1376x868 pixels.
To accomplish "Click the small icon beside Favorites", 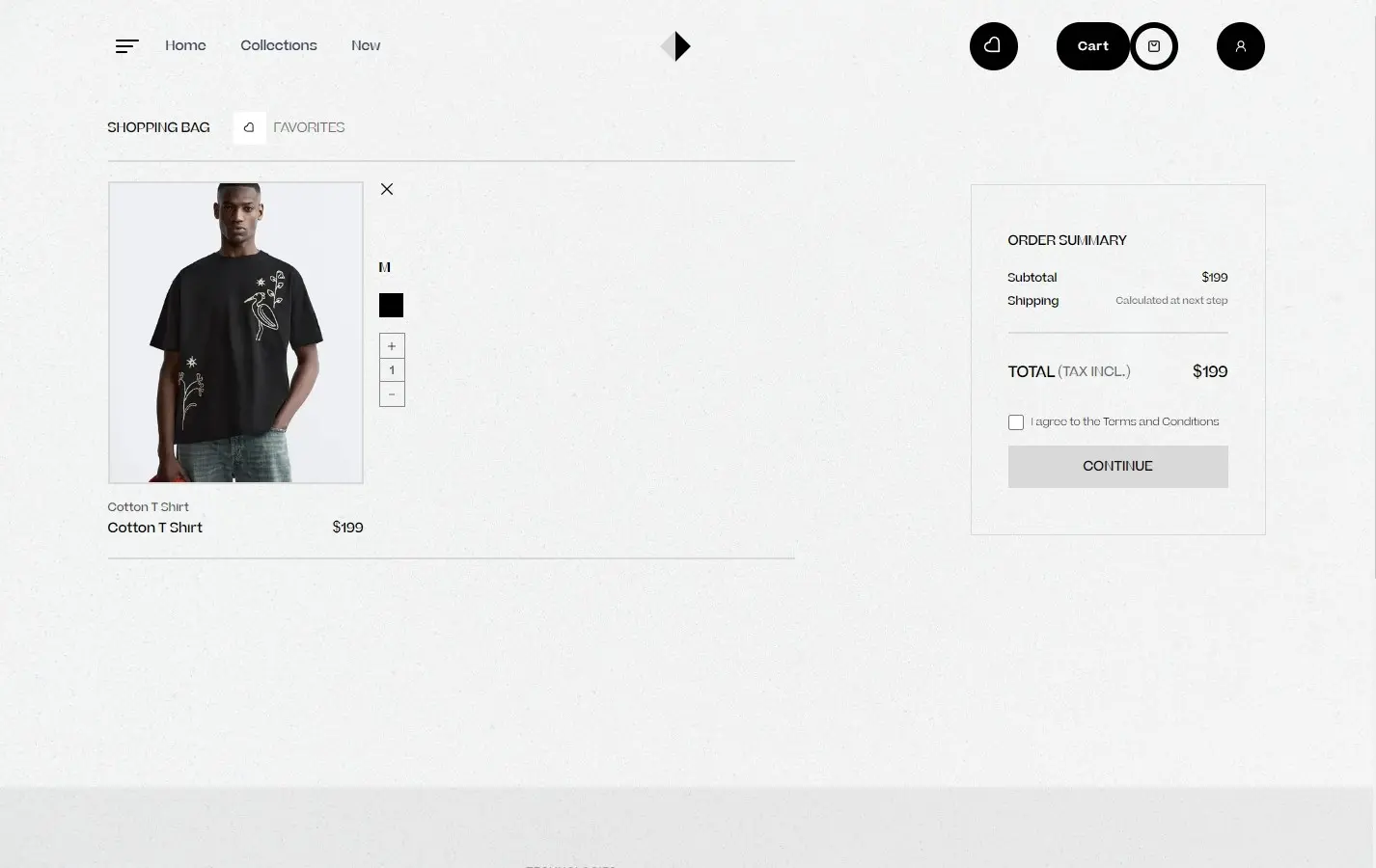I will point(249,127).
